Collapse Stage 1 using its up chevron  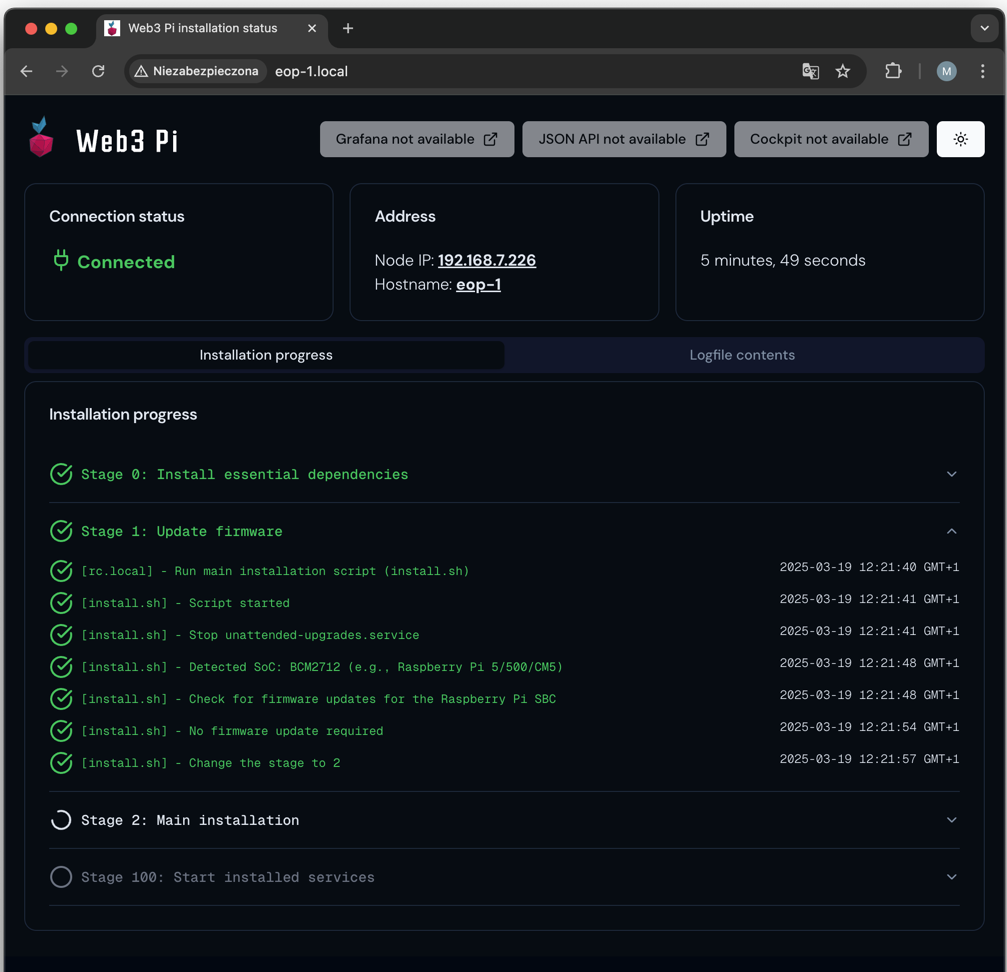(952, 532)
